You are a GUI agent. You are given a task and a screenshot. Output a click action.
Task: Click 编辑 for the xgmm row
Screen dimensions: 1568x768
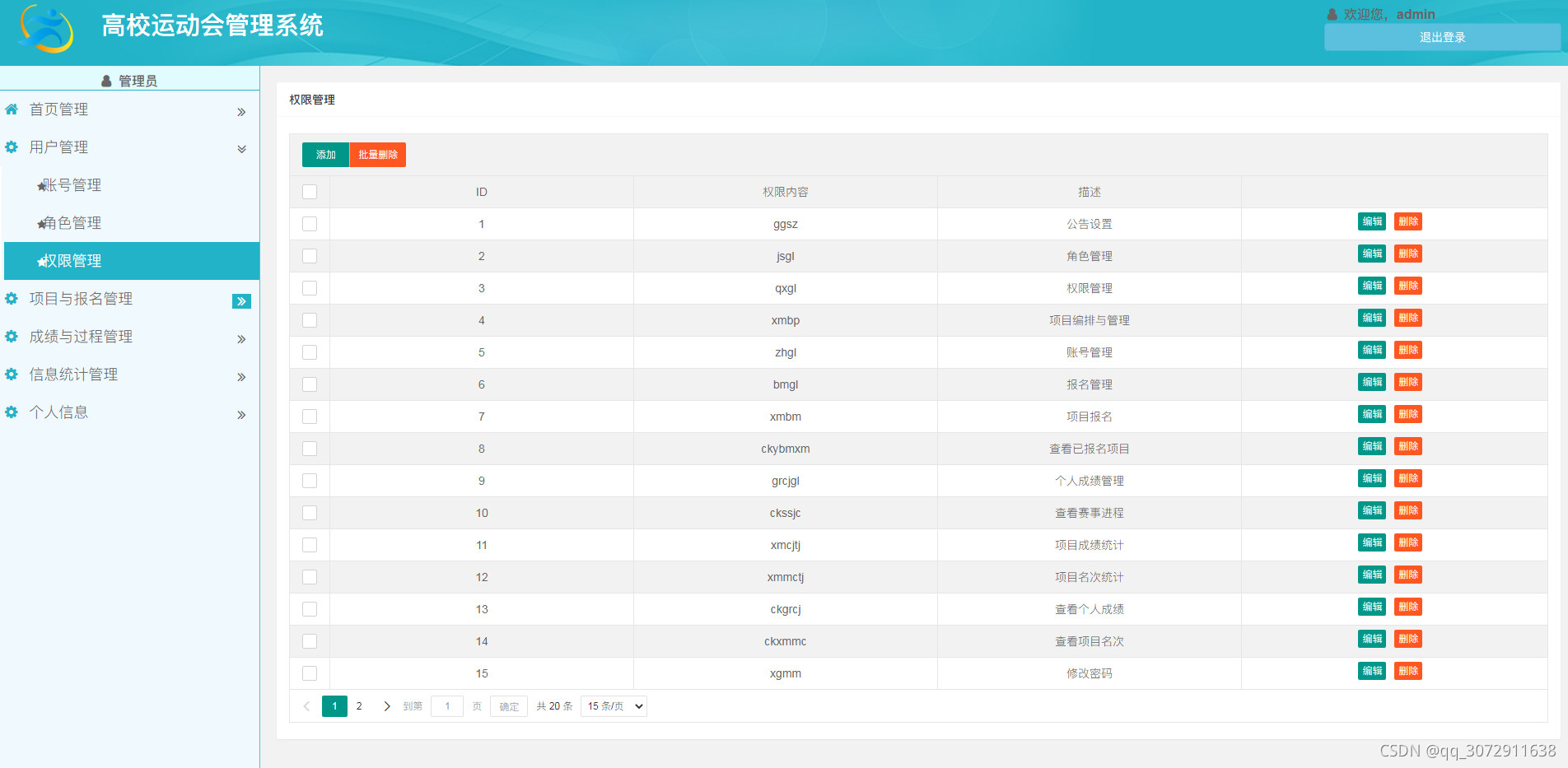1372,671
